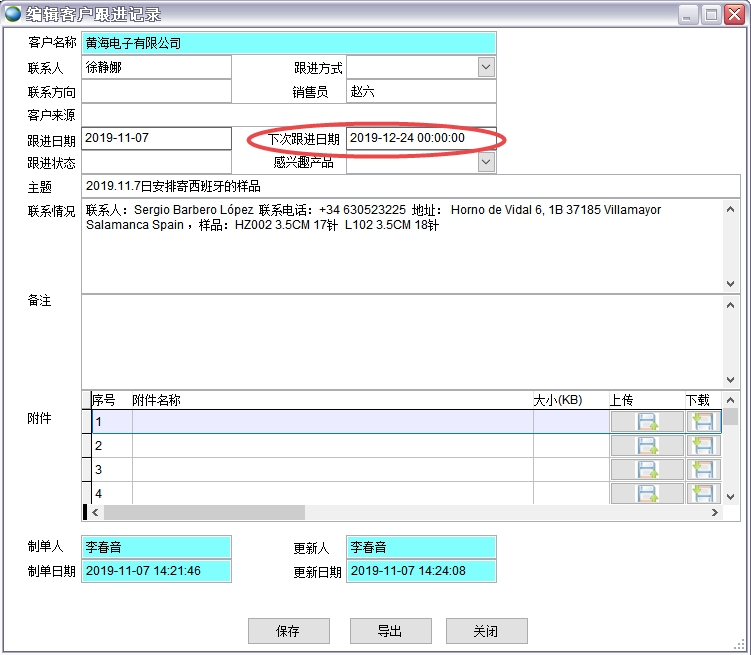751x655 pixels.
Task: Click upload icon for attachment row 1
Action: pyautogui.click(x=647, y=422)
